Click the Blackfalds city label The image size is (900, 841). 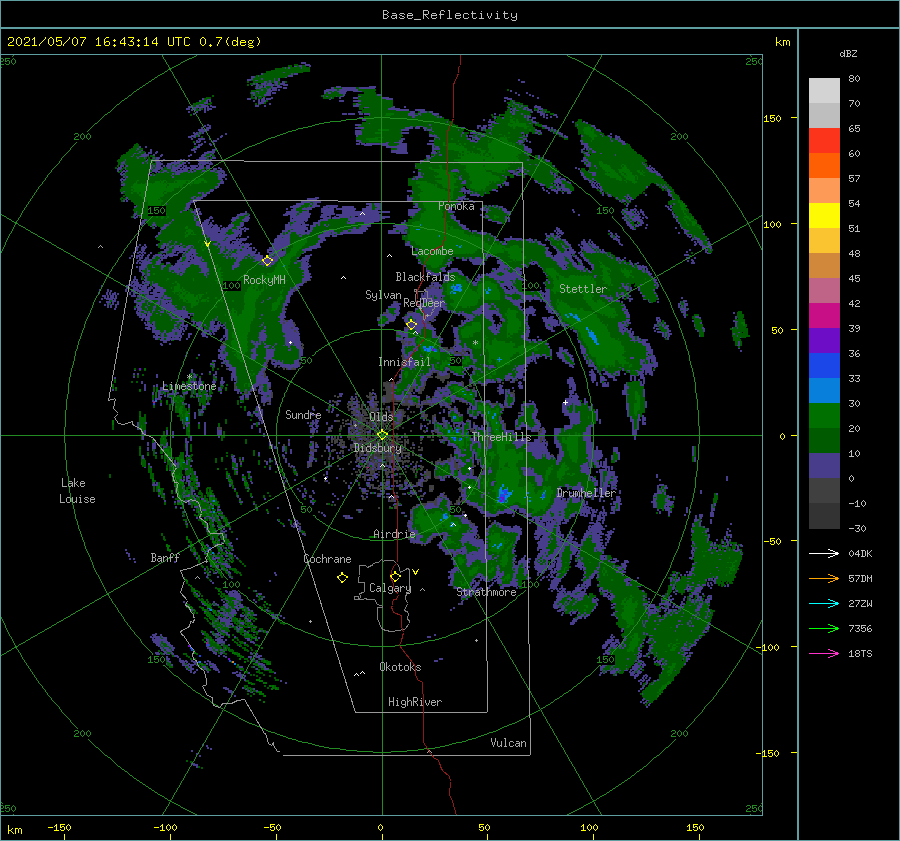425,277
